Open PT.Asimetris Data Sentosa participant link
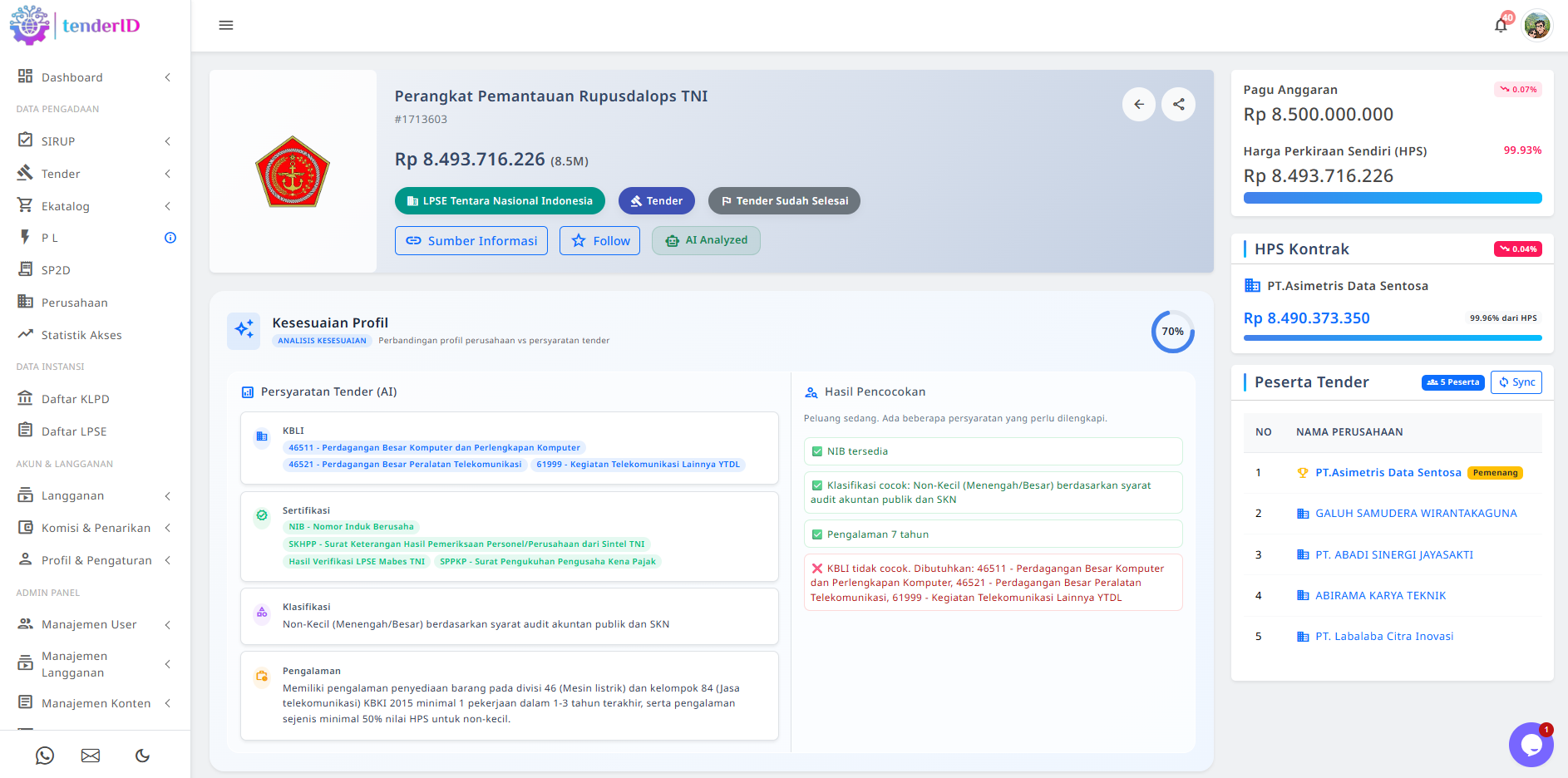Viewport: 1568px width, 778px height. (x=1388, y=473)
